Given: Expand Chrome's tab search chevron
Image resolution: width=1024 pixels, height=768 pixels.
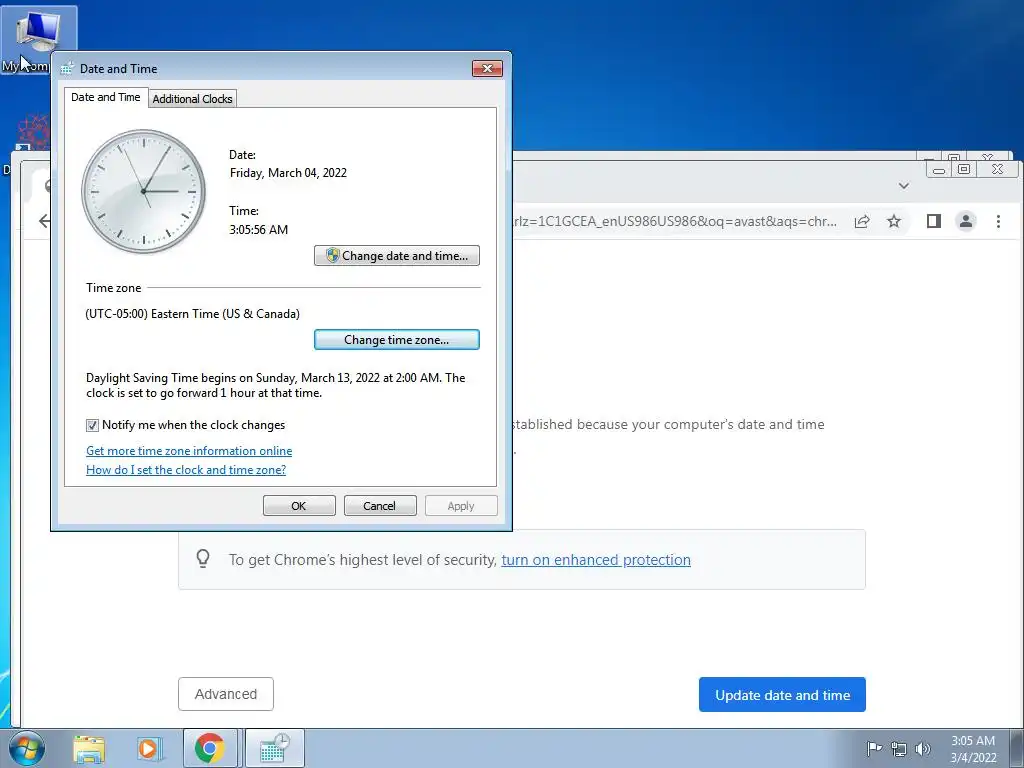Looking at the screenshot, I should (x=904, y=186).
